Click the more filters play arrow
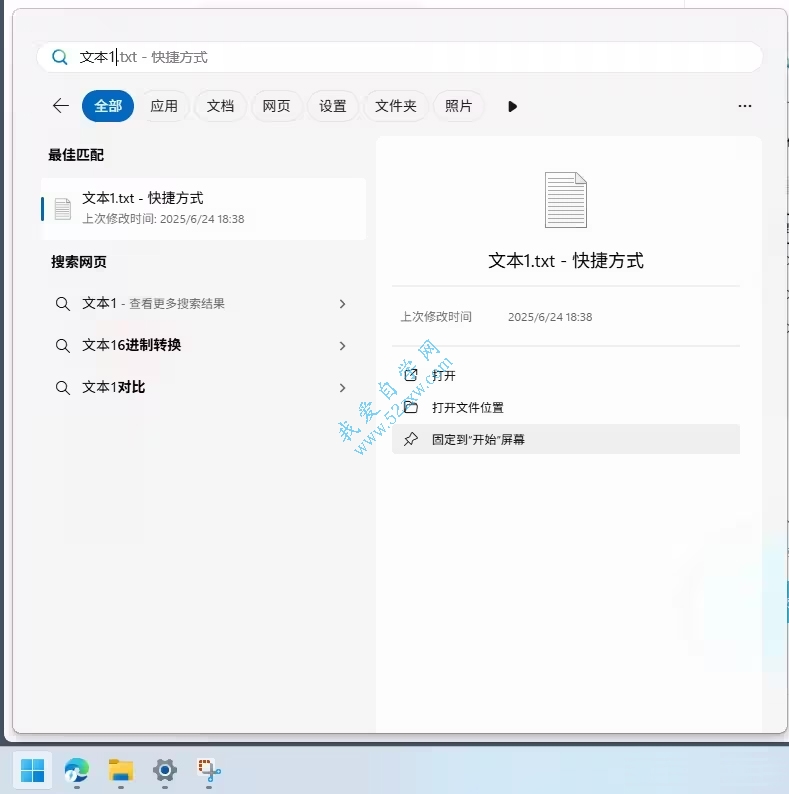This screenshot has height=794, width=789. (x=512, y=106)
